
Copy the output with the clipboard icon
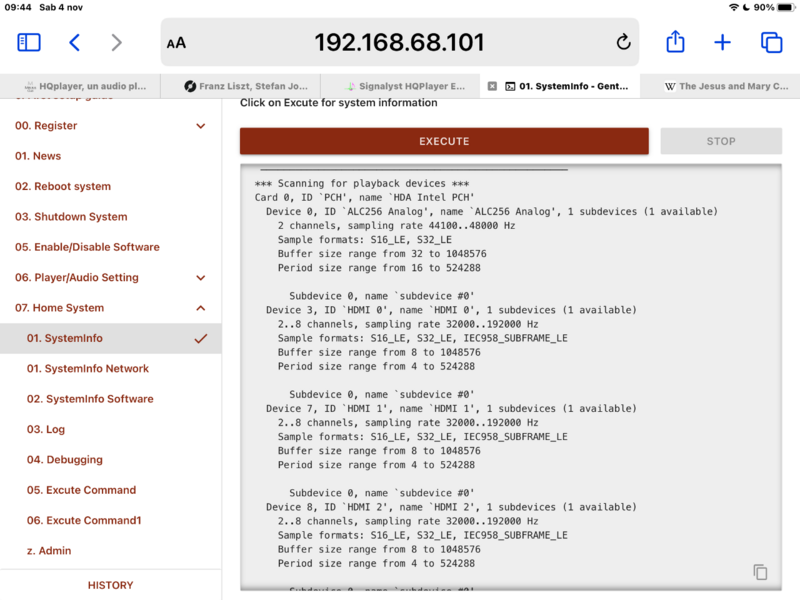coord(760,572)
